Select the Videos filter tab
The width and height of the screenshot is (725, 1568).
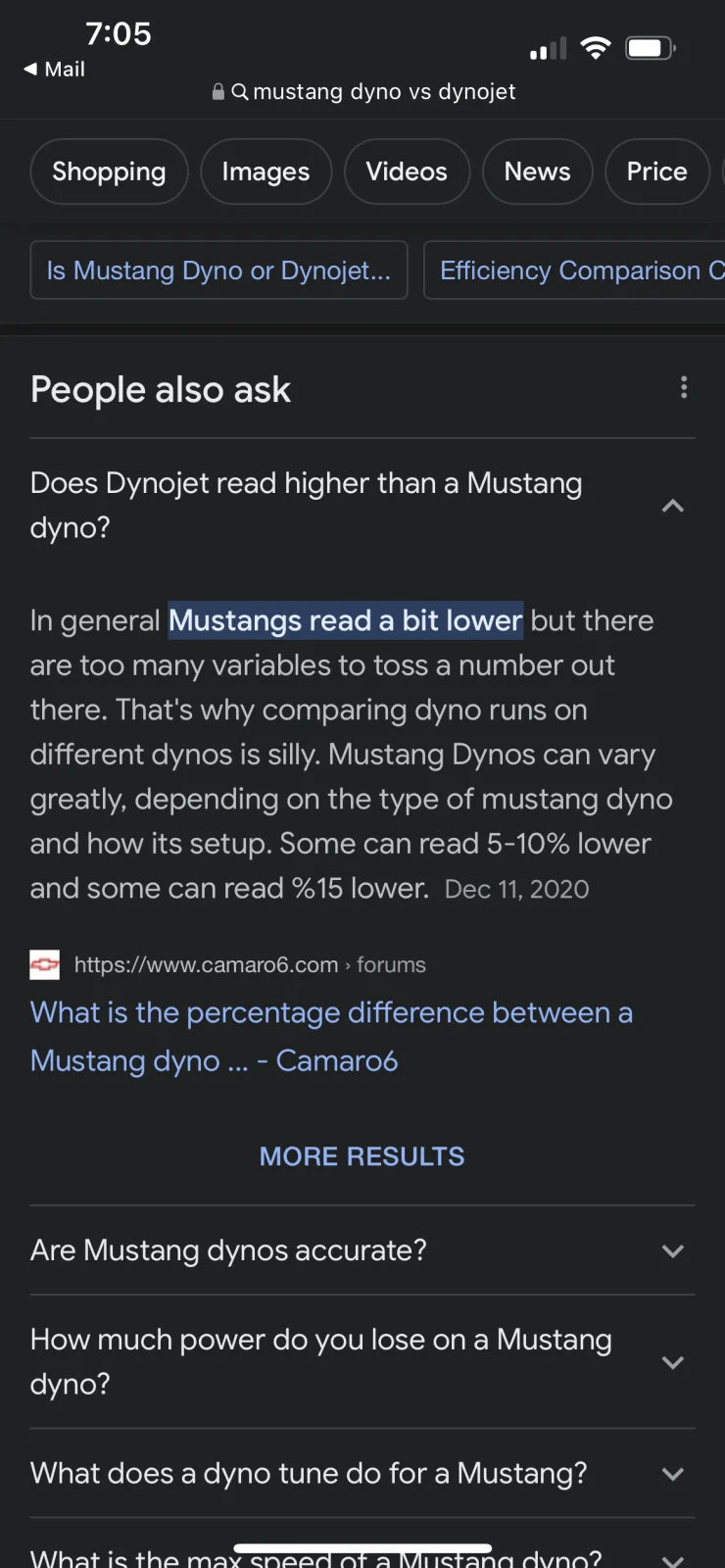pyautogui.click(x=407, y=171)
